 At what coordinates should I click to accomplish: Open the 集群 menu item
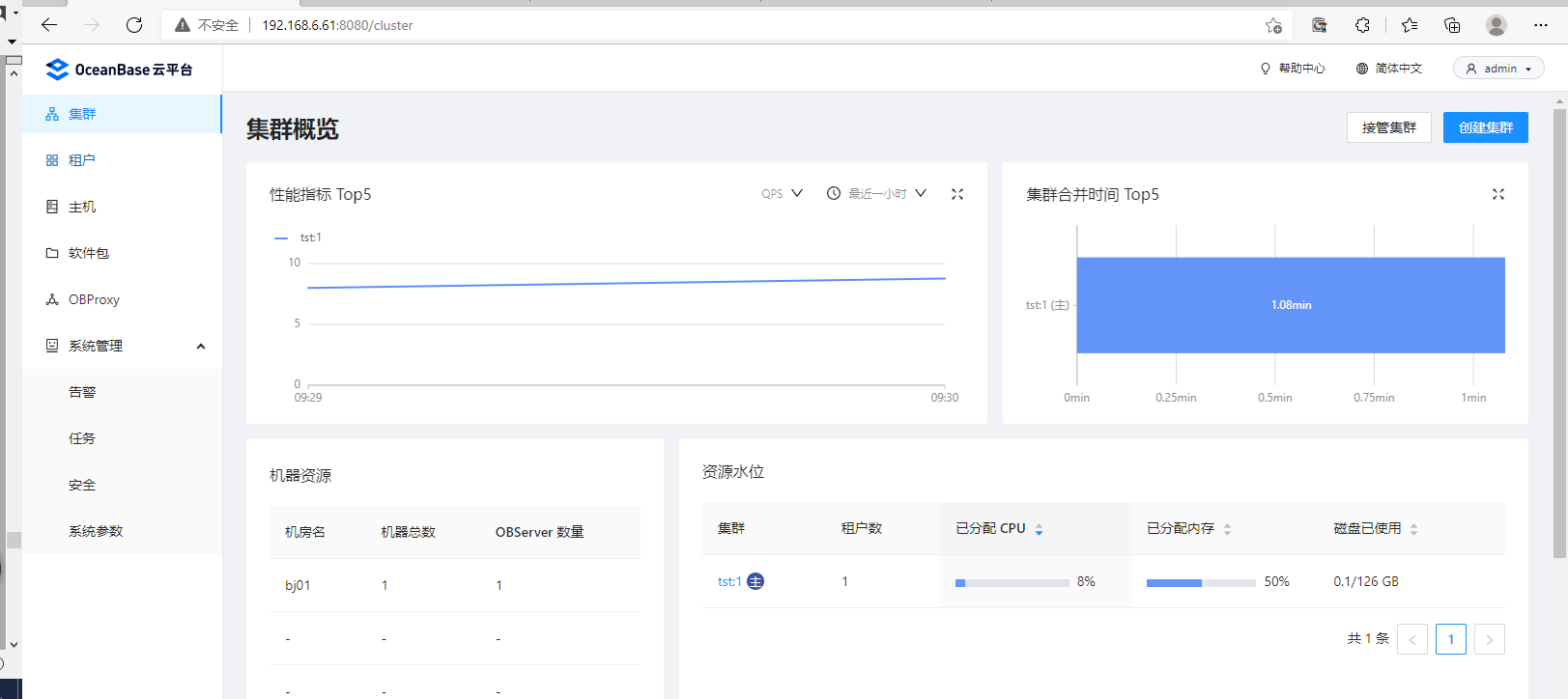[122, 114]
